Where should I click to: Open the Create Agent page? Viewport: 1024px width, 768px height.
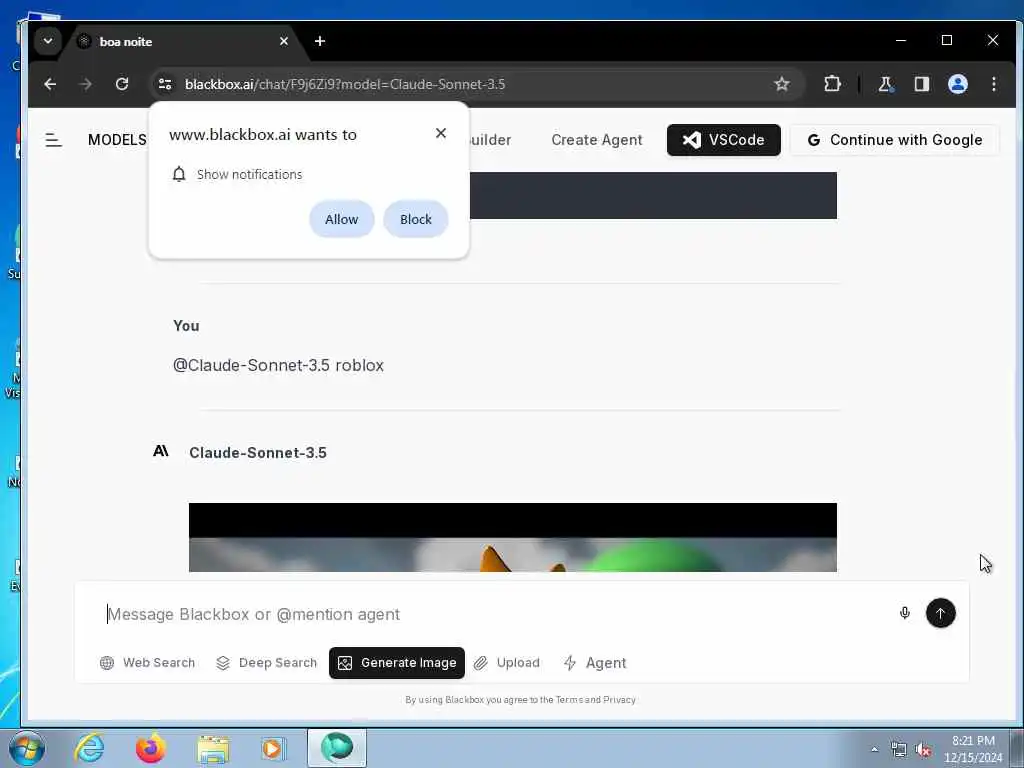[596, 140]
